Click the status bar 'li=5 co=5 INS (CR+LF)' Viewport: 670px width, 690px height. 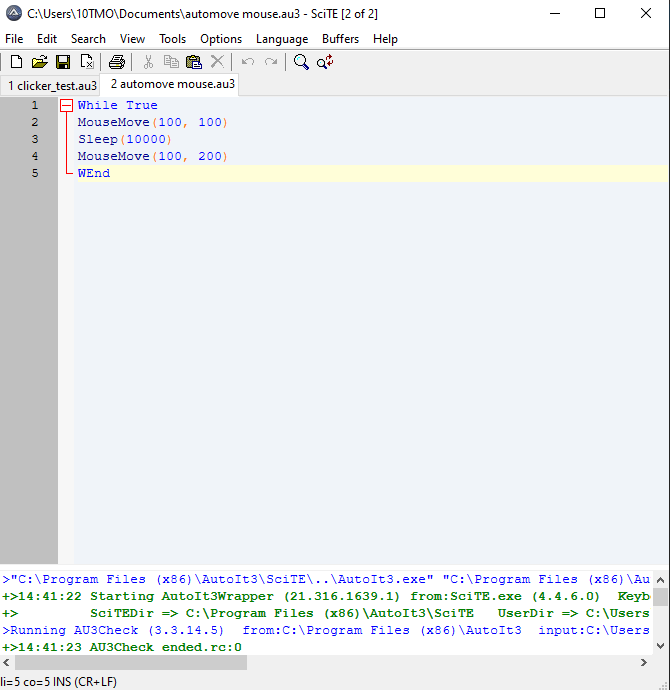(x=59, y=682)
